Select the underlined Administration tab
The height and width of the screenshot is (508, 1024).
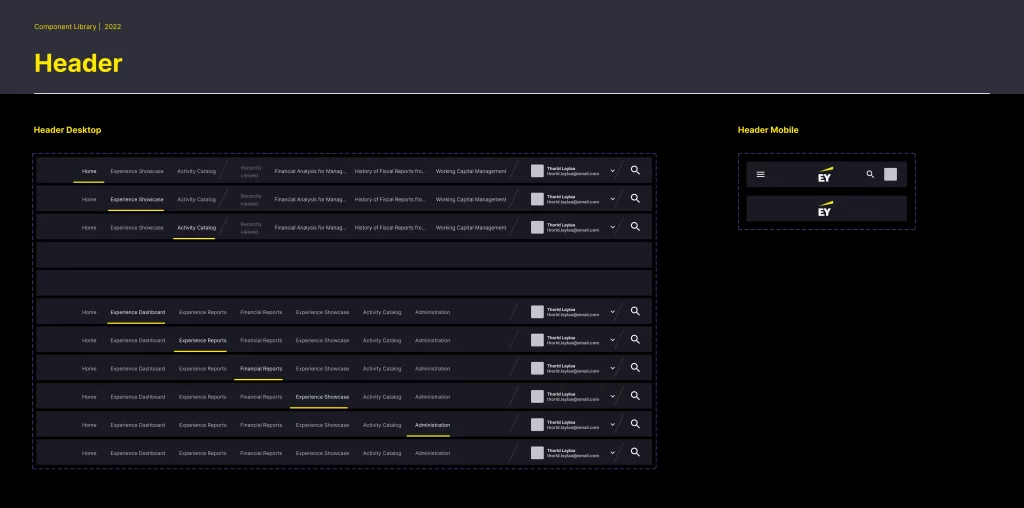tap(432, 424)
